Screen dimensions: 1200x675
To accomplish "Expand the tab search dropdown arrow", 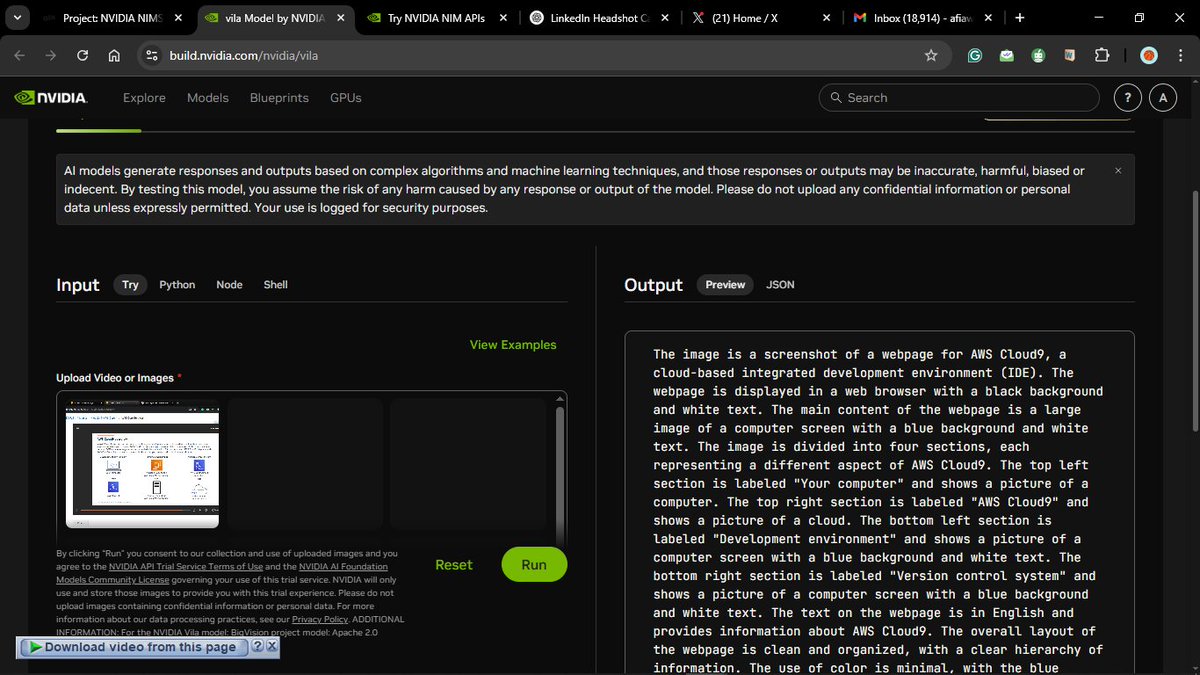I will (18, 18).
